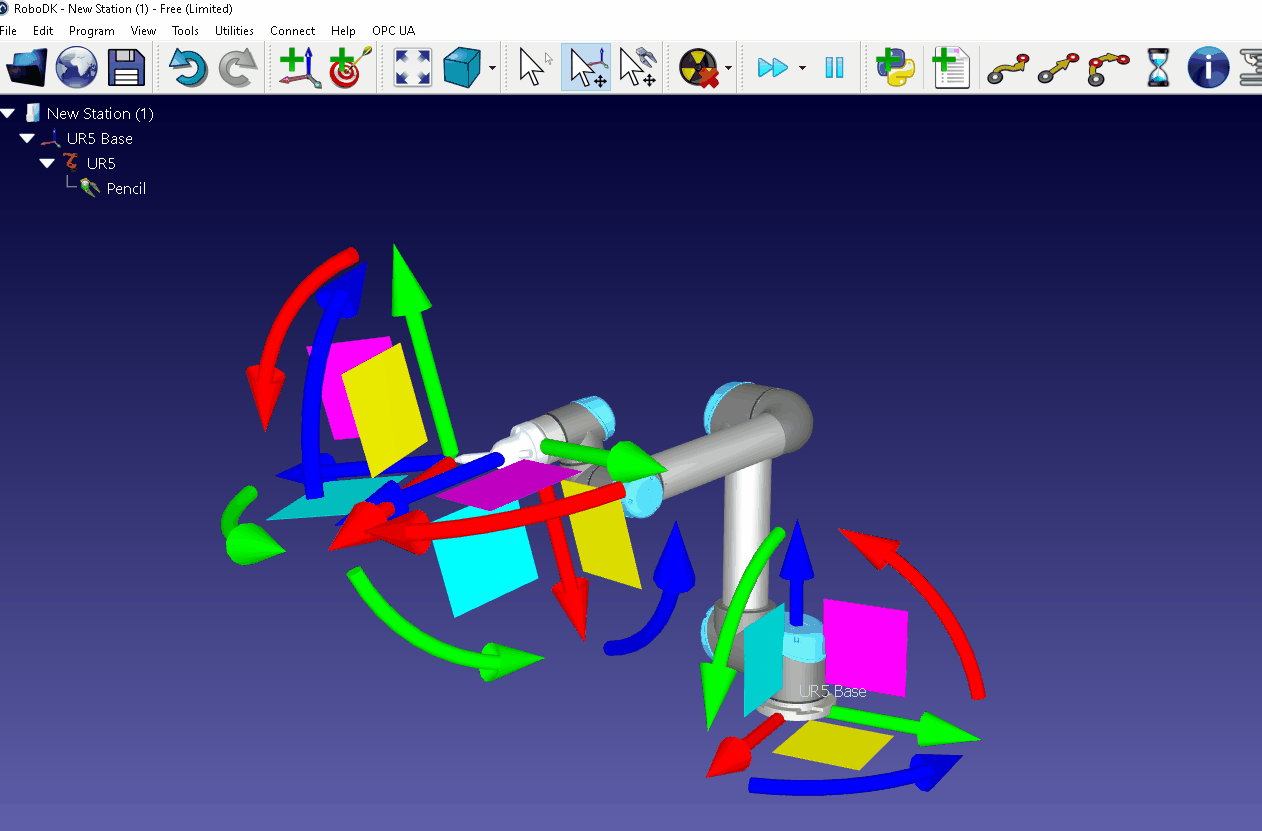This screenshot has width=1262, height=831.
Task: Toggle the Move reference frames tool
Action: (586, 68)
